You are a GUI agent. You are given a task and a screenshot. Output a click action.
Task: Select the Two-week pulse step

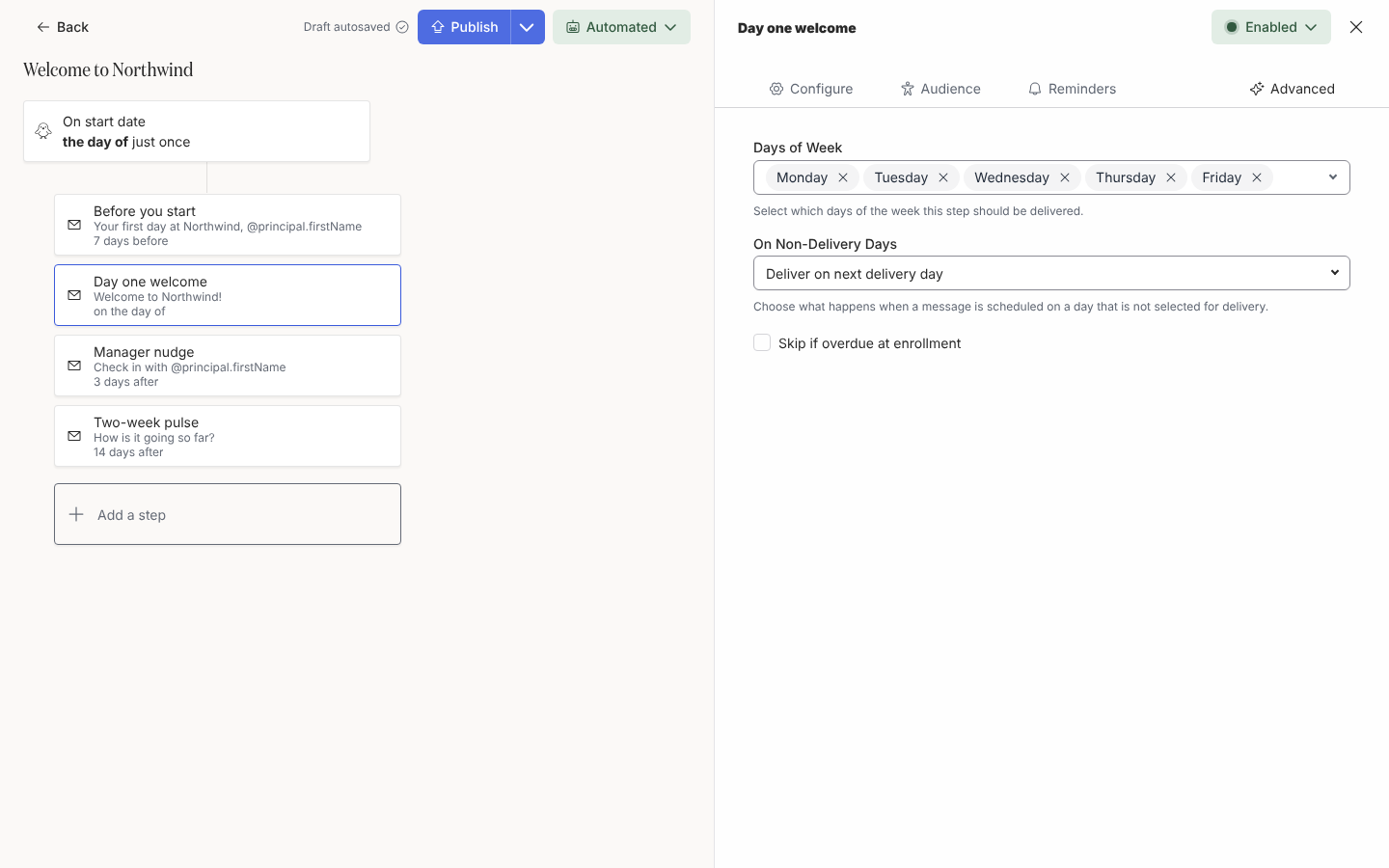[x=228, y=436]
